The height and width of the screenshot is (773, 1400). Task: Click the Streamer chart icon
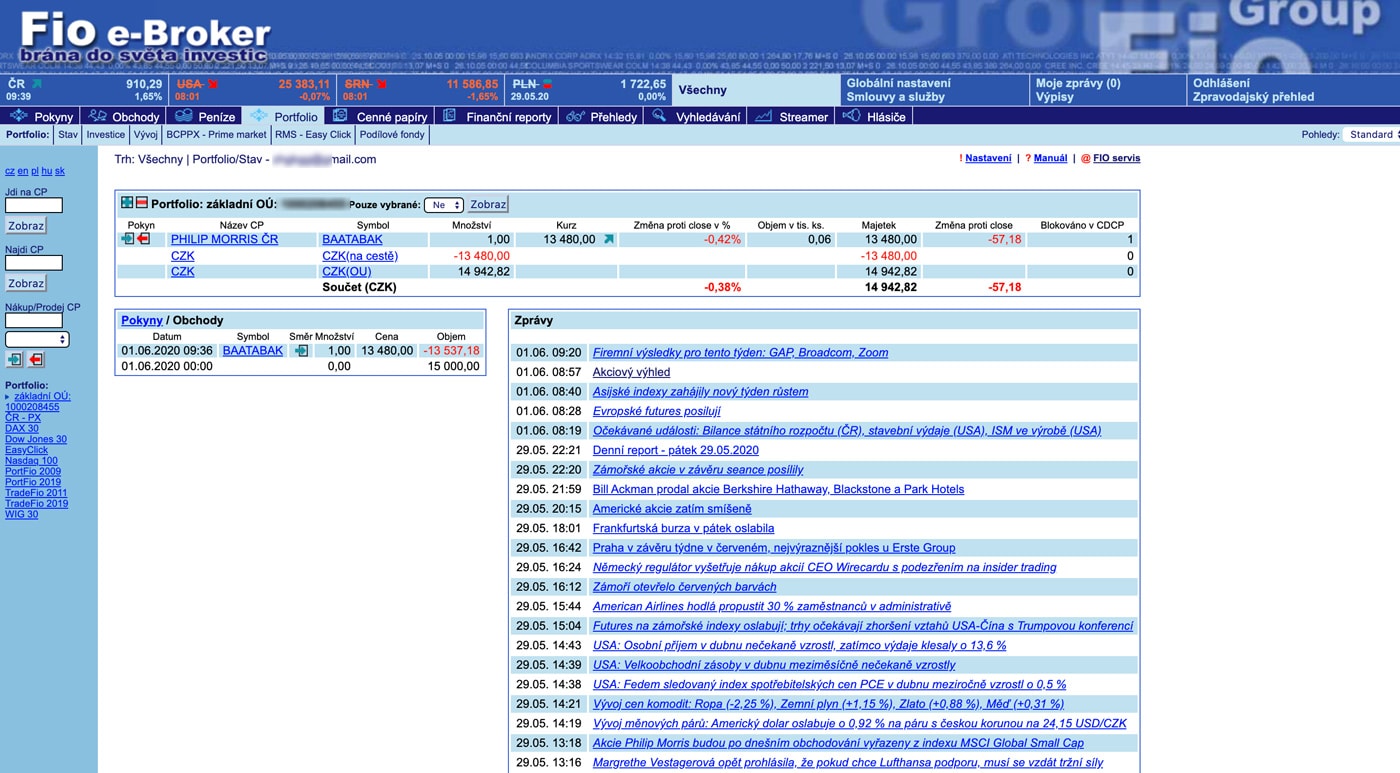pyautogui.click(x=763, y=116)
